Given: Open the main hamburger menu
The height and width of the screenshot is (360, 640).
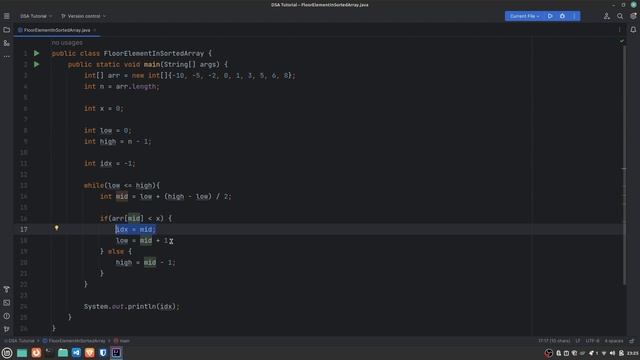Looking at the screenshot, I should coord(7,16).
